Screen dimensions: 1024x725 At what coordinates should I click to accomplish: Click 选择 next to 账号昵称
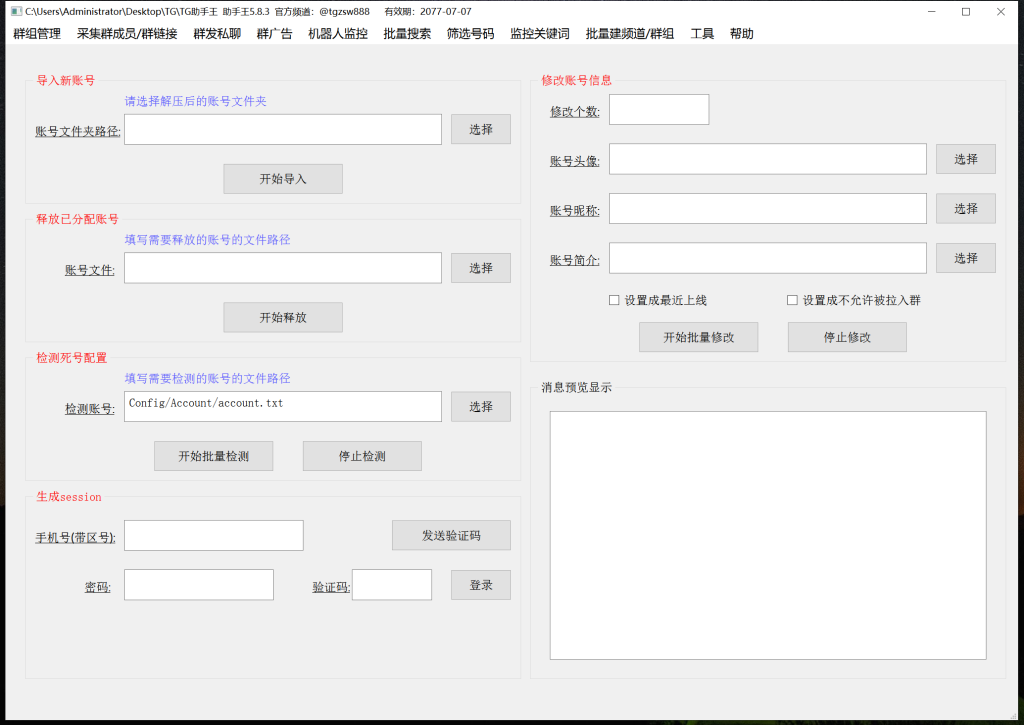[965, 208]
